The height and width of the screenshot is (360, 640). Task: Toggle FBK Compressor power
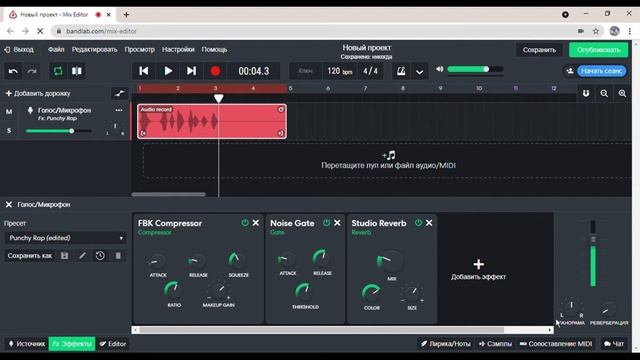click(x=245, y=223)
